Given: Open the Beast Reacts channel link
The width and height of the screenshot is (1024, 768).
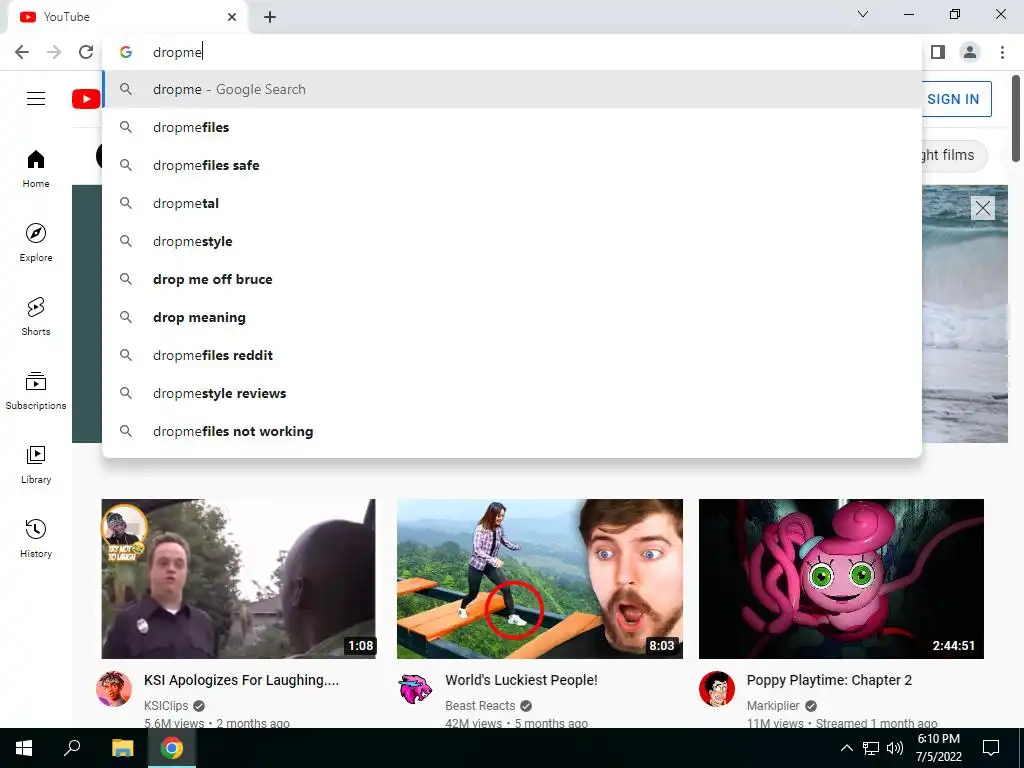Looking at the screenshot, I should tap(480, 706).
